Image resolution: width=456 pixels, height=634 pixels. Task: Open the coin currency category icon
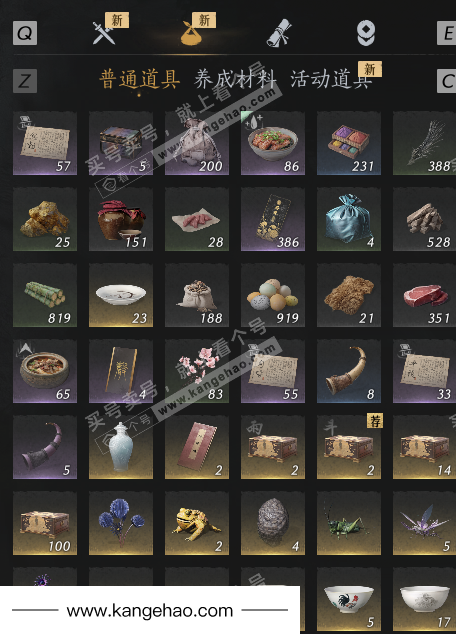(x=366, y=33)
